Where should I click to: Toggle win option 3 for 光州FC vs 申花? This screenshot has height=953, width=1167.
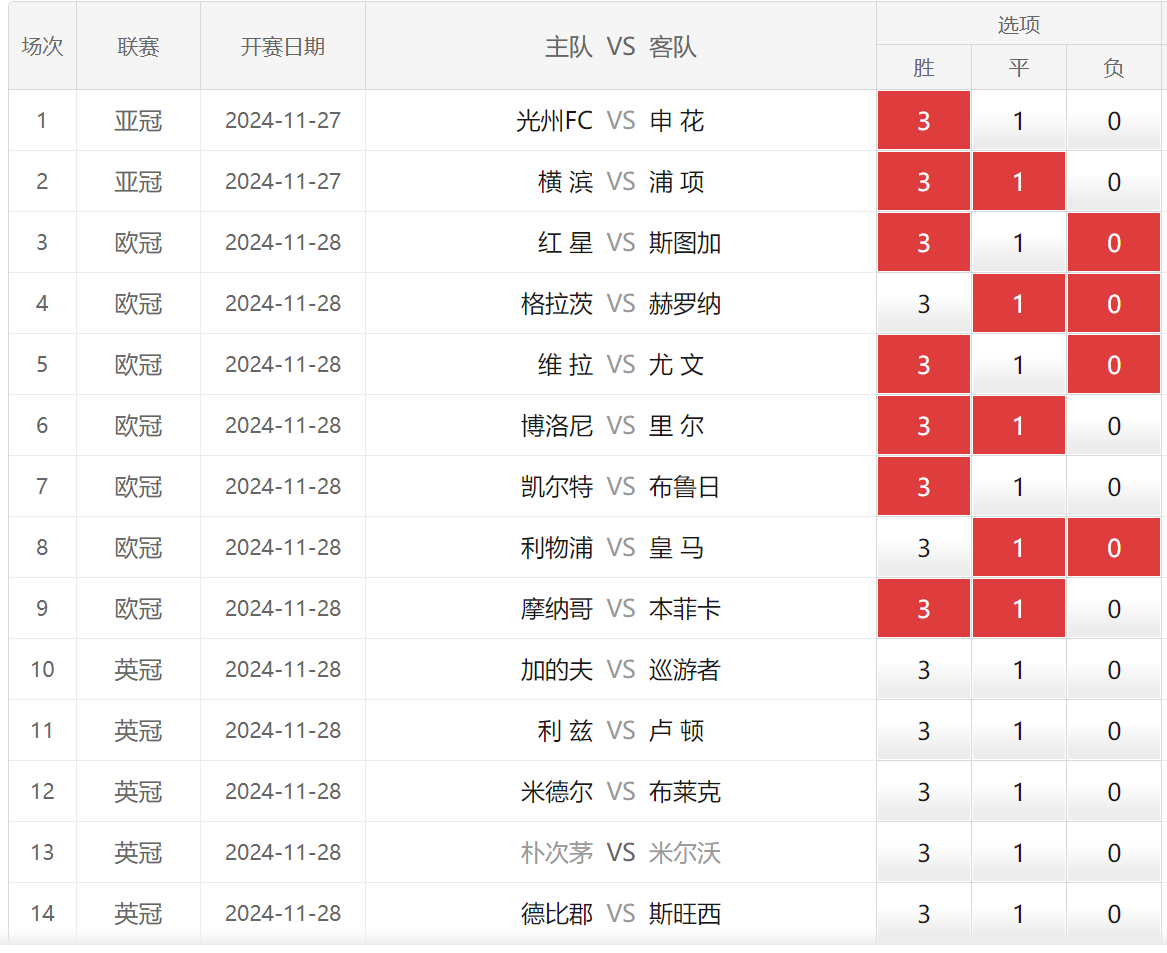[924, 121]
